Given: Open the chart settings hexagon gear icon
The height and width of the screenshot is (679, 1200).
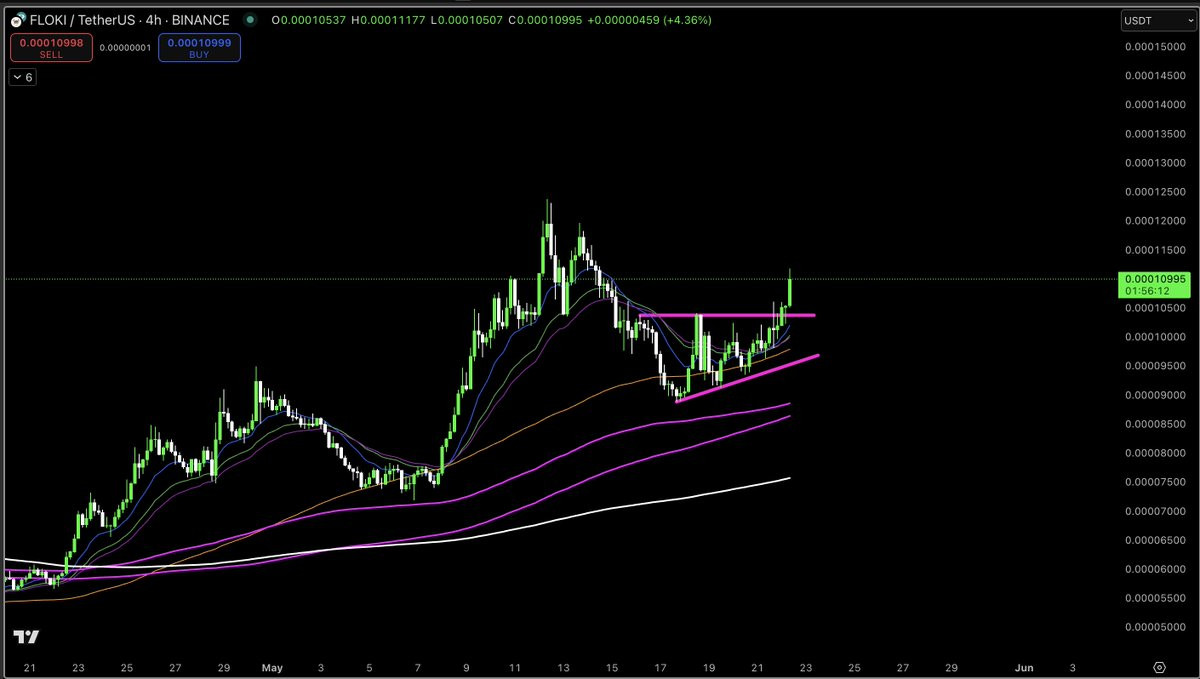Looking at the screenshot, I should (1159, 667).
